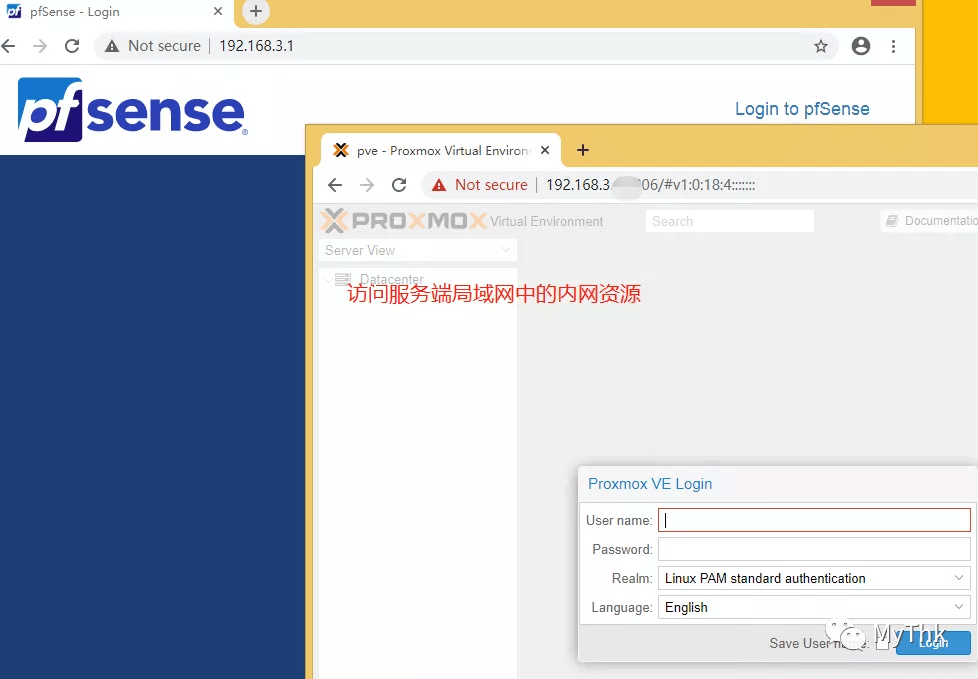Open a new tab in the Proxmox window

(583, 150)
